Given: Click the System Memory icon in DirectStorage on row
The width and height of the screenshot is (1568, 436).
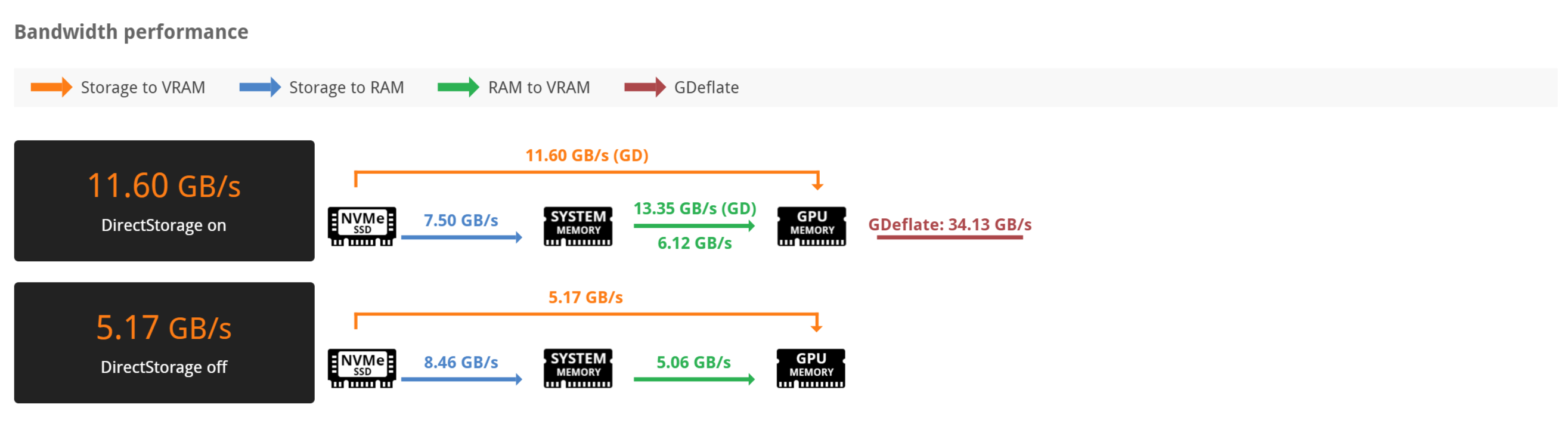Looking at the screenshot, I should coord(578,226).
